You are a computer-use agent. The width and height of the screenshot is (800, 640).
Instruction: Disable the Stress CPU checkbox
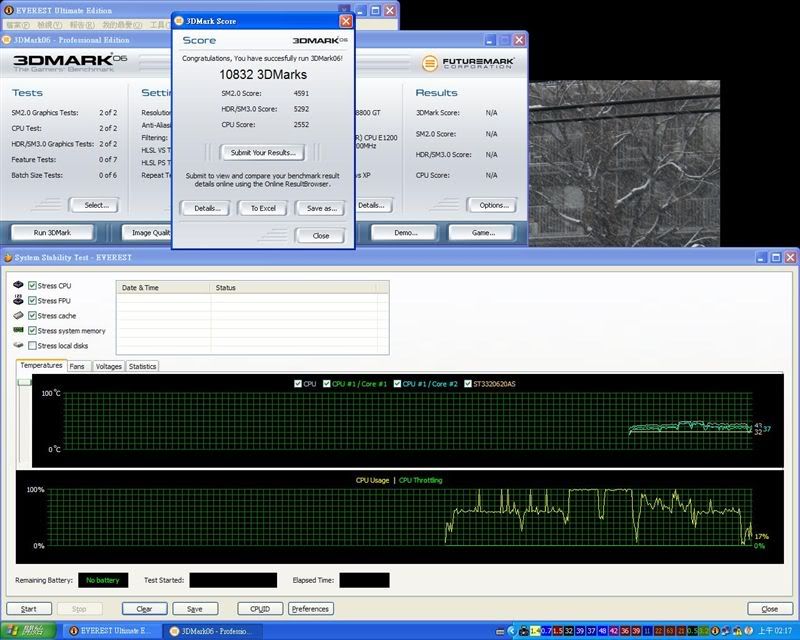coord(33,286)
